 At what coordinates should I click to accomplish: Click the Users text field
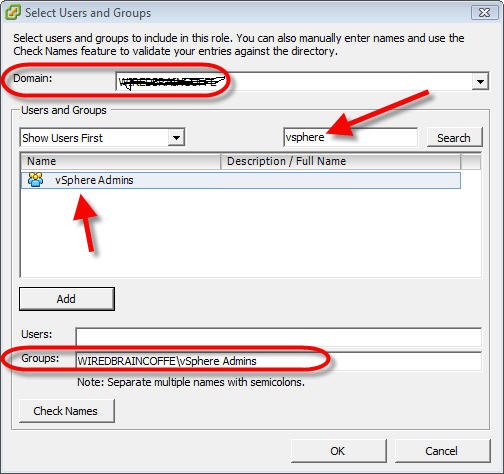[278, 337]
